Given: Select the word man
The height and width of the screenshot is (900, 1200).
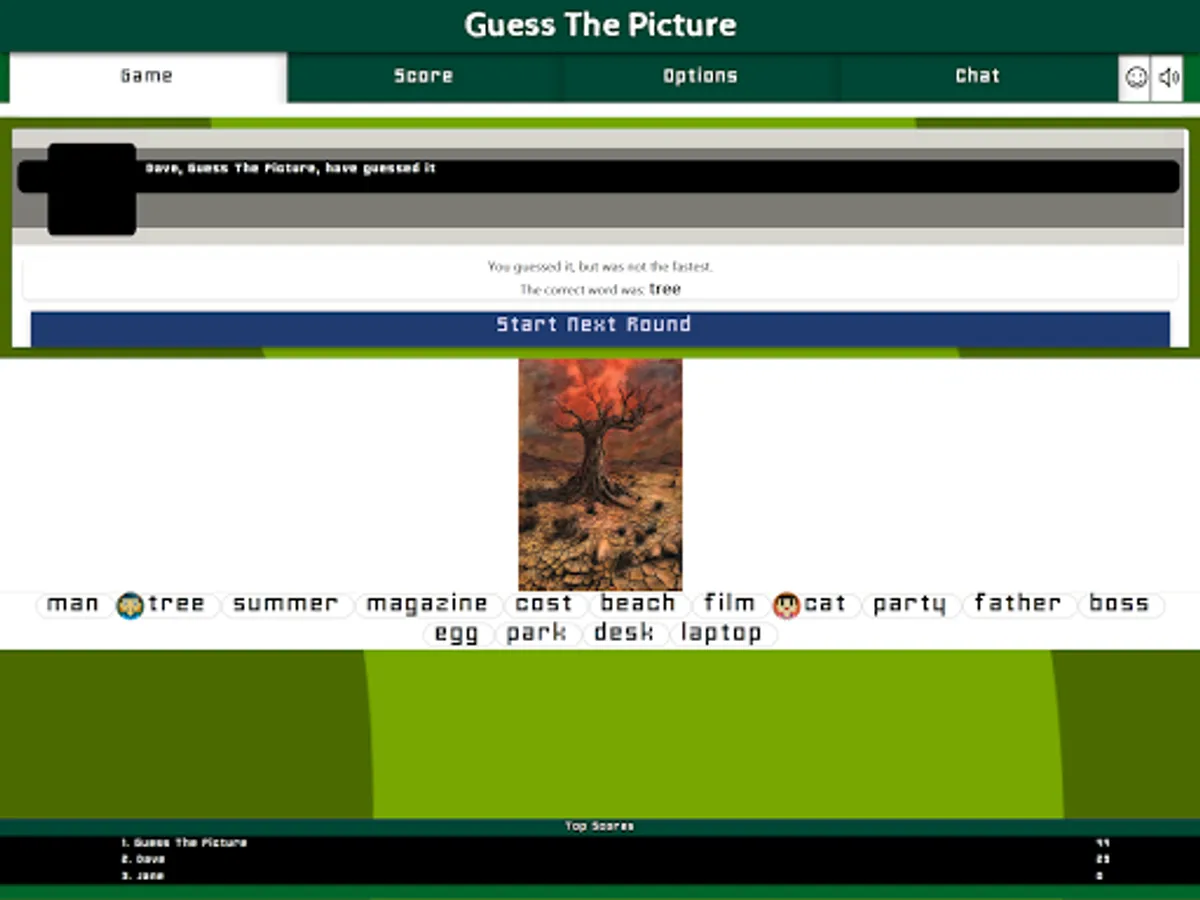Looking at the screenshot, I should pos(73,605).
